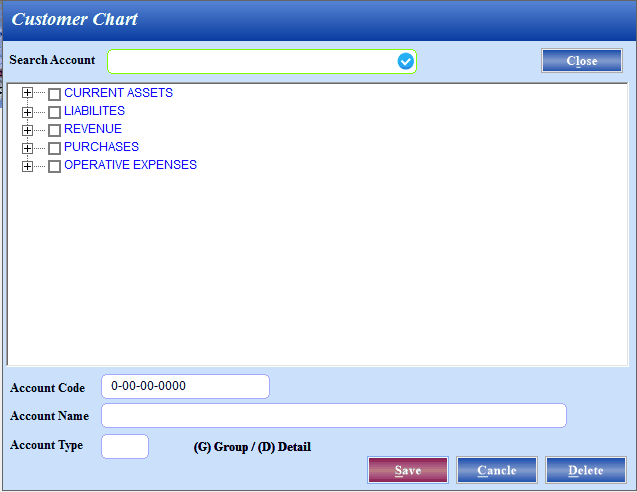Expand the LIABILITES tree node
Image resolution: width=637 pixels, height=492 pixels.
click(x=27, y=112)
